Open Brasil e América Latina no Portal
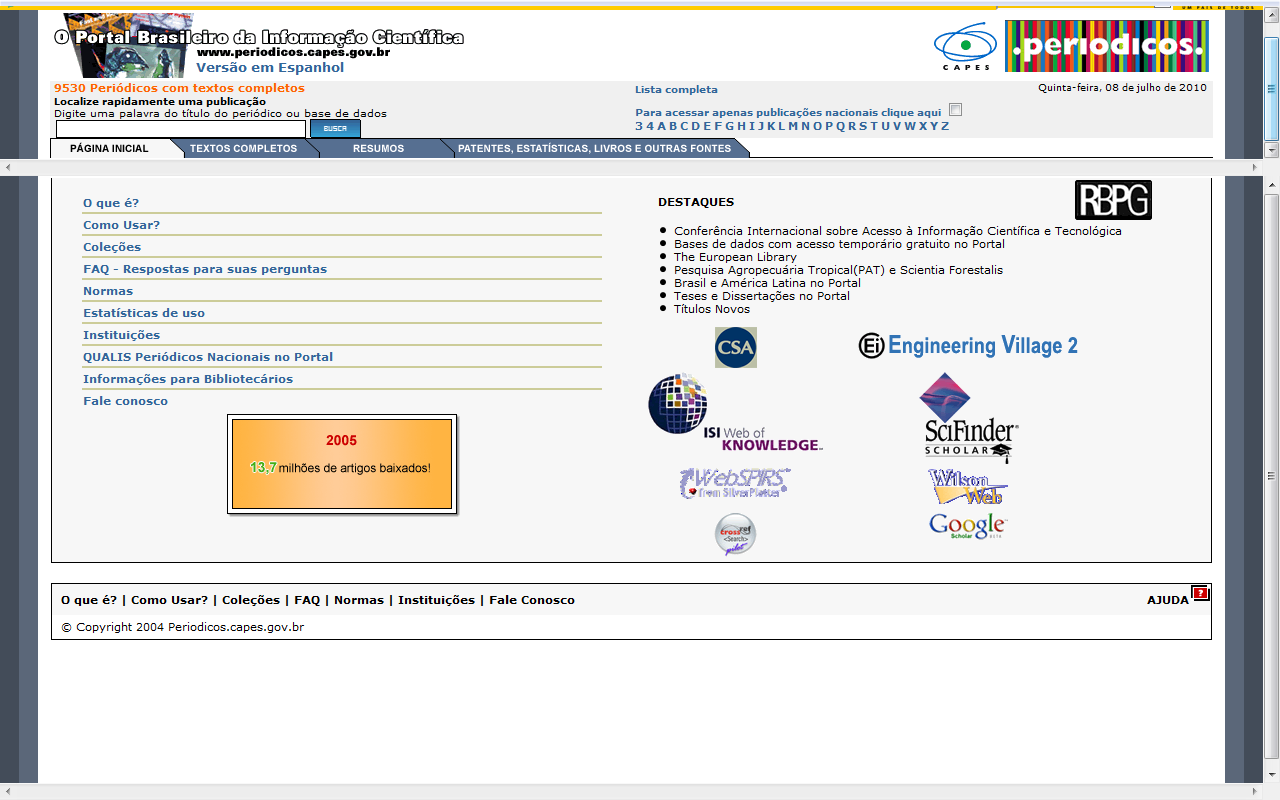Screen dimensions: 1280x800 pos(767,283)
